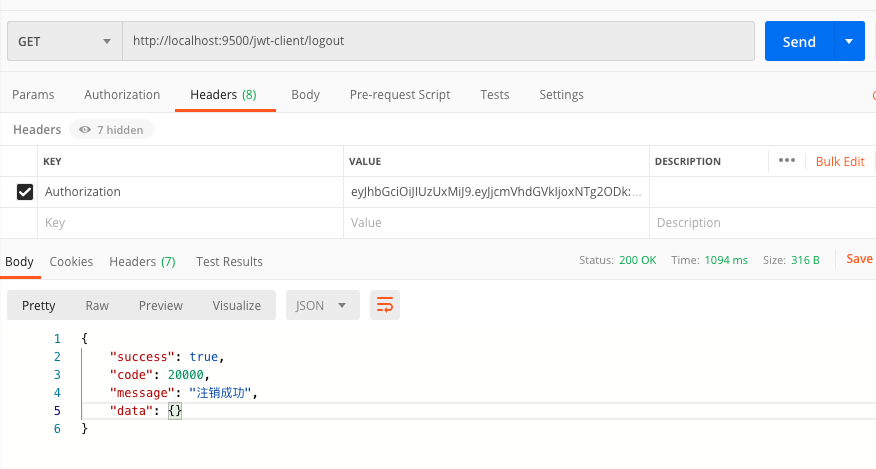This screenshot has height=469, width=876.
Task: Open the request Authorization tab
Action: [x=122, y=95]
